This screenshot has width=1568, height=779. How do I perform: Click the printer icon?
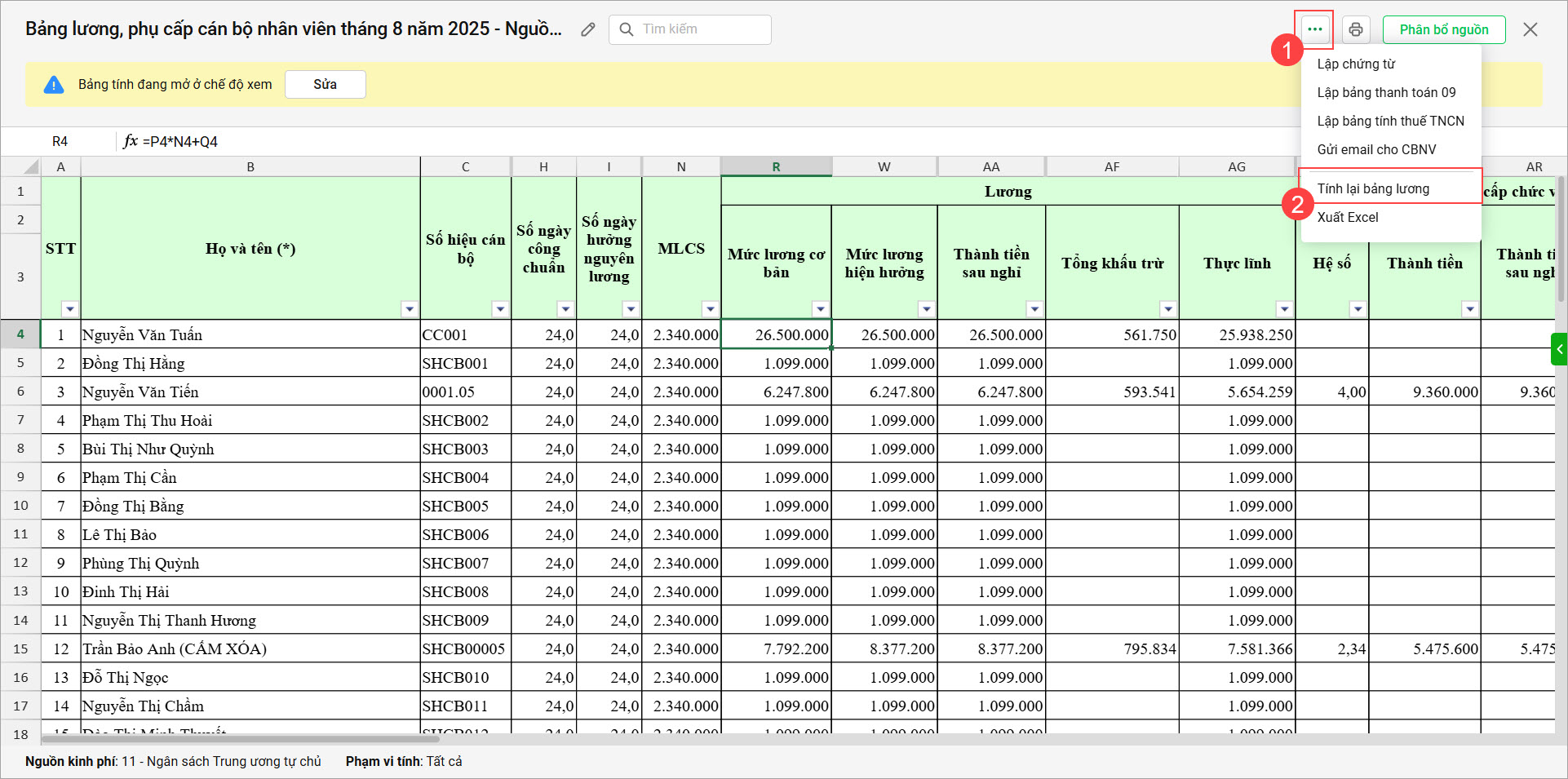(1355, 29)
